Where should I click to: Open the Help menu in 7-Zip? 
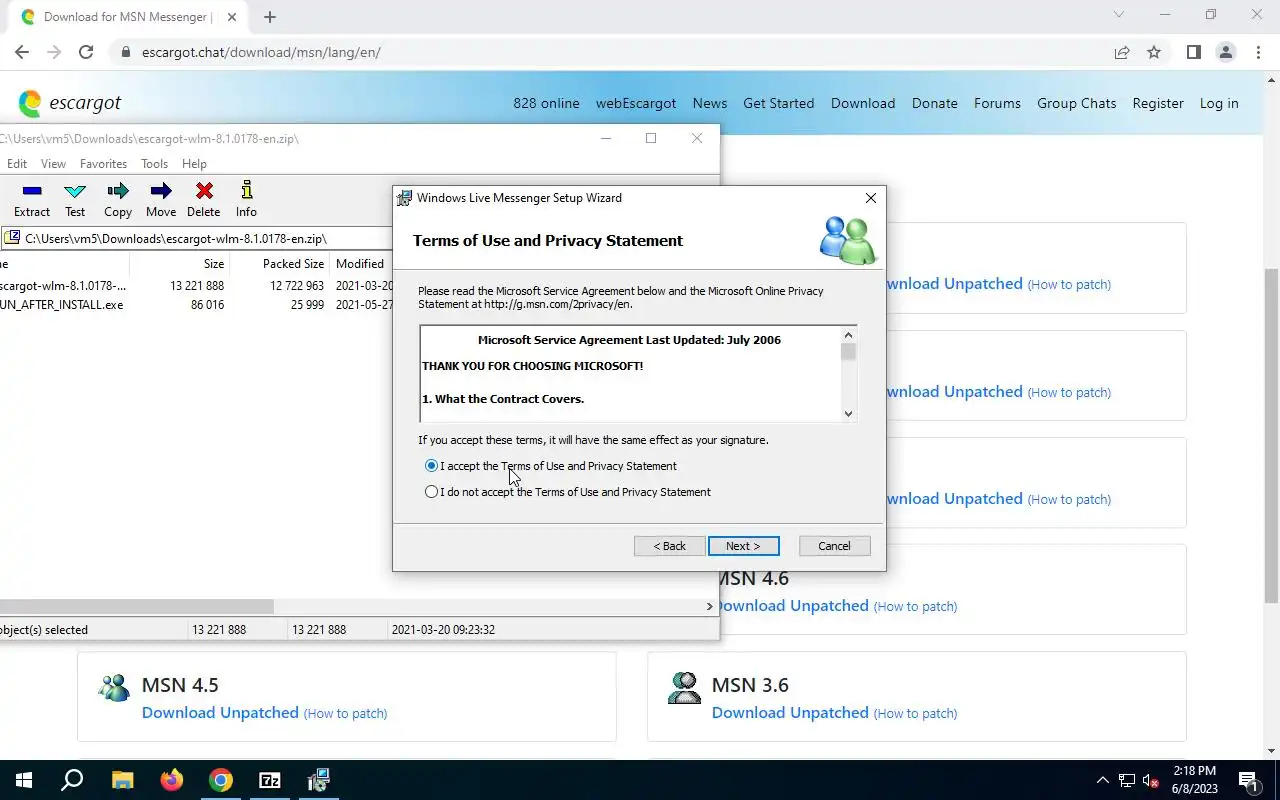[194, 164]
